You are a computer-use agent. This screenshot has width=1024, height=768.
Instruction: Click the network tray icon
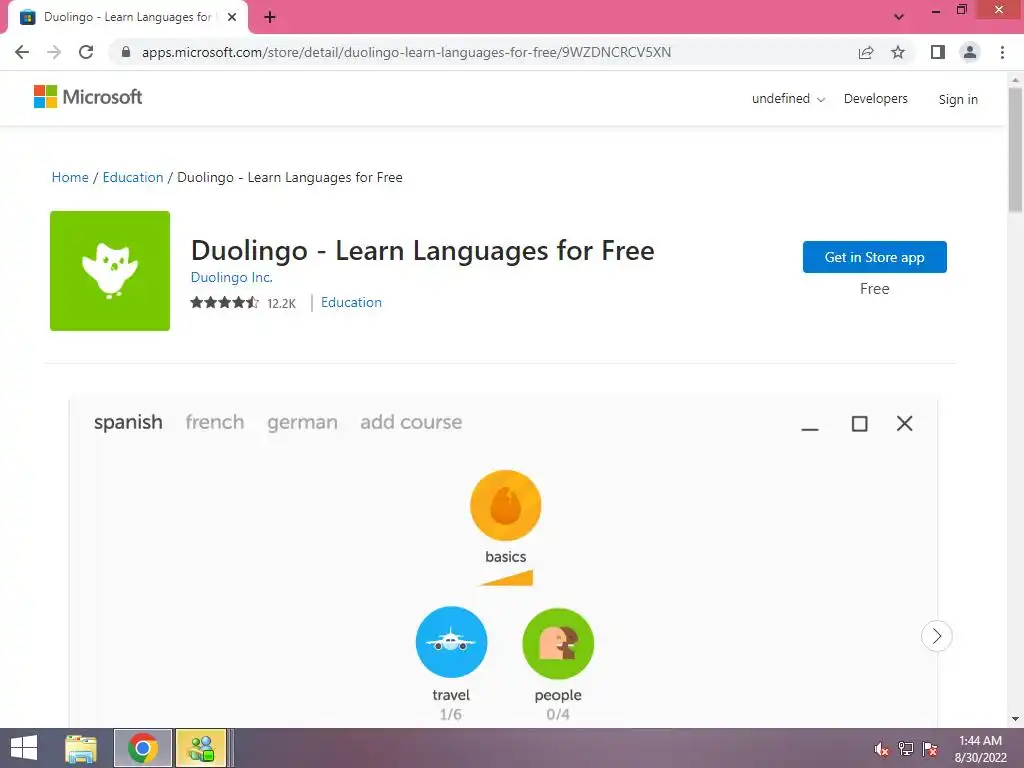[x=906, y=749]
